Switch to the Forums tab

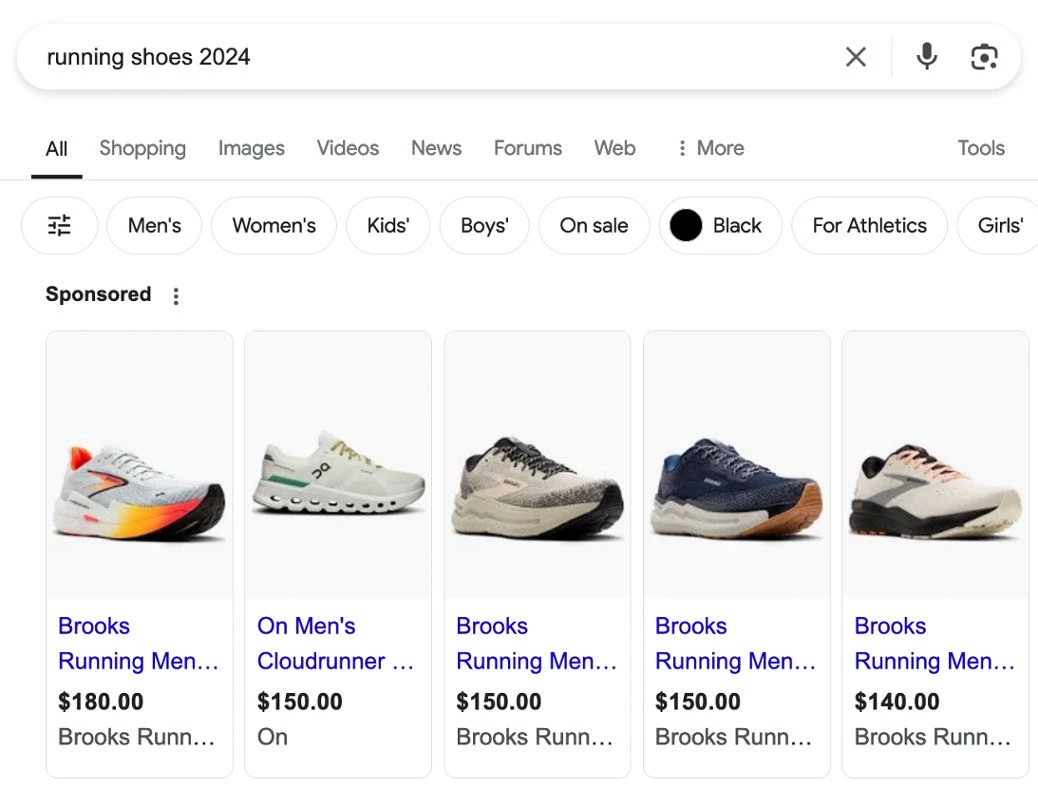point(528,148)
